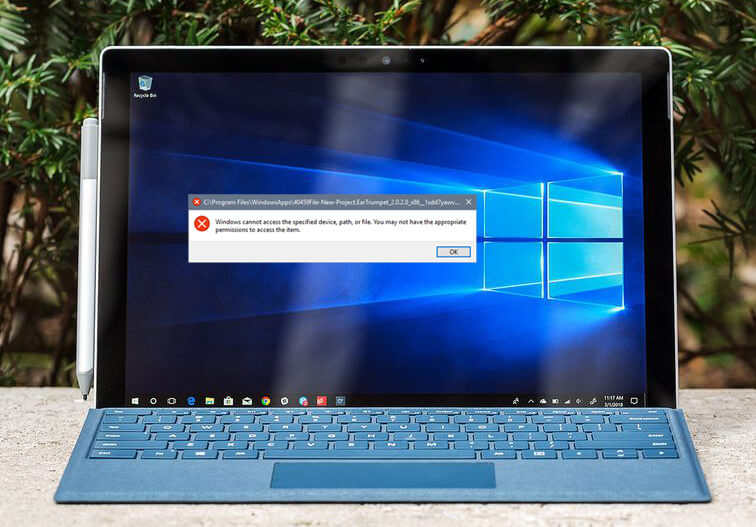756x527 pixels.
Task: Click OK in the error dialog
Action: coord(453,252)
